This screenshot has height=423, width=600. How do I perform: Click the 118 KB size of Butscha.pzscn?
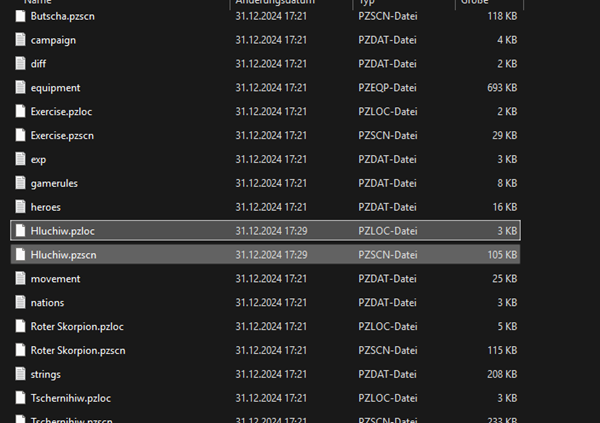pos(502,16)
